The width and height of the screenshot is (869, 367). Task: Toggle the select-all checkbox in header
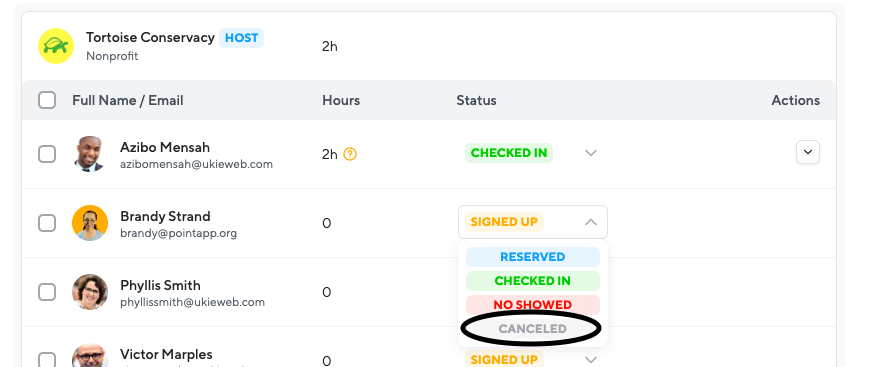(47, 100)
